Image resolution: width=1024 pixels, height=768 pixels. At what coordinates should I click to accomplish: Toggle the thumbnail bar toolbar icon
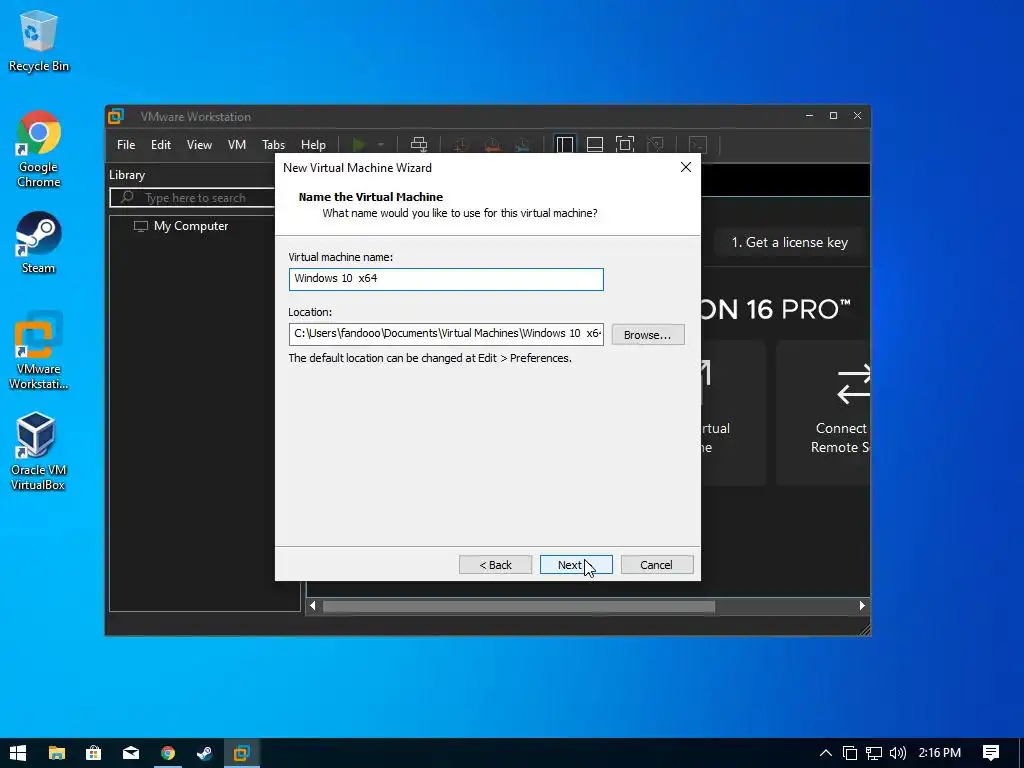[x=595, y=144]
